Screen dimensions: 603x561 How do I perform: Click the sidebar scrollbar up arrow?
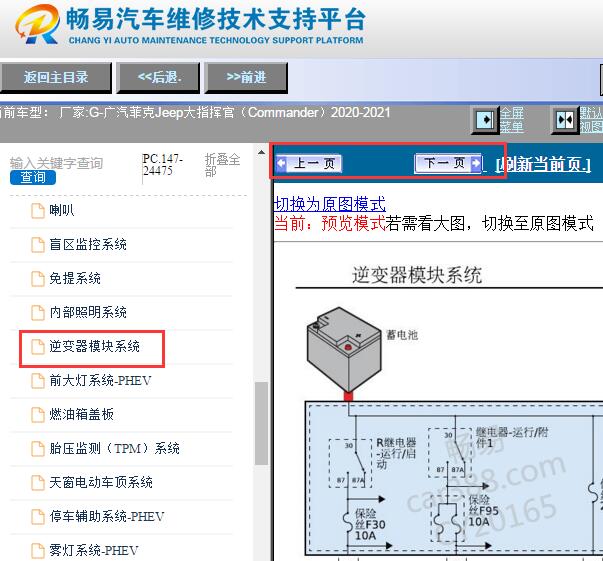tap(262, 153)
